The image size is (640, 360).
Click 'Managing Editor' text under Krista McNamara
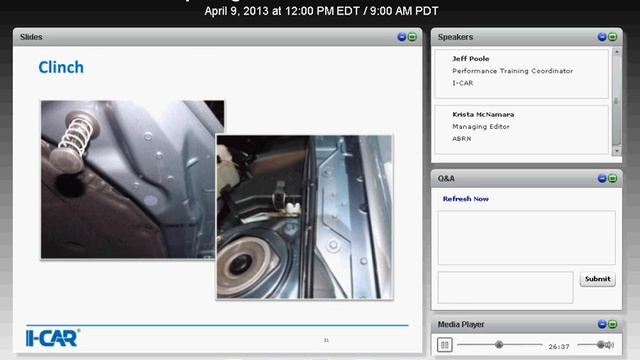point(481,127)
